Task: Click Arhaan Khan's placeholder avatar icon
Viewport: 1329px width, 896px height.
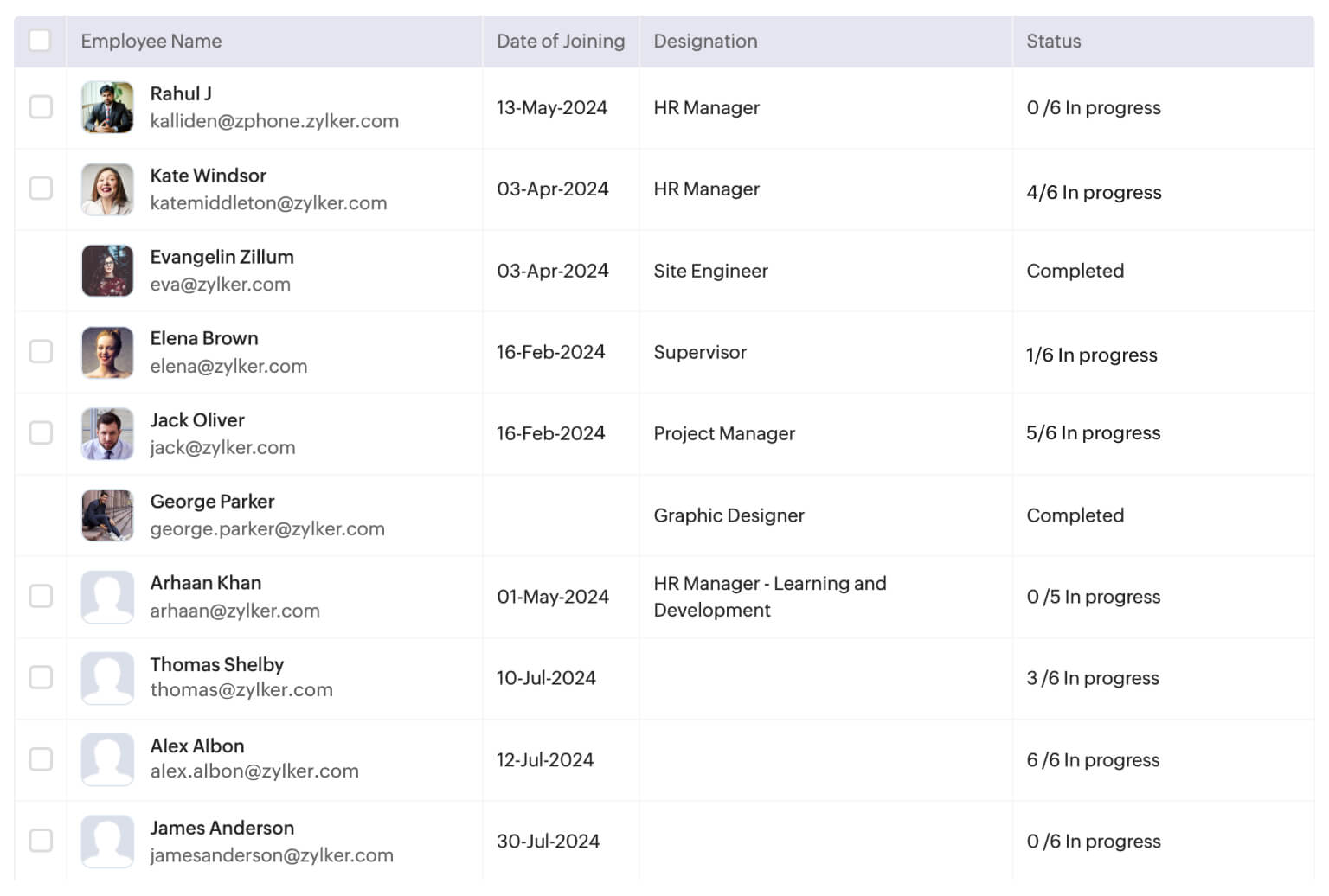Action: pyautogui.click(x=107, y=597)
